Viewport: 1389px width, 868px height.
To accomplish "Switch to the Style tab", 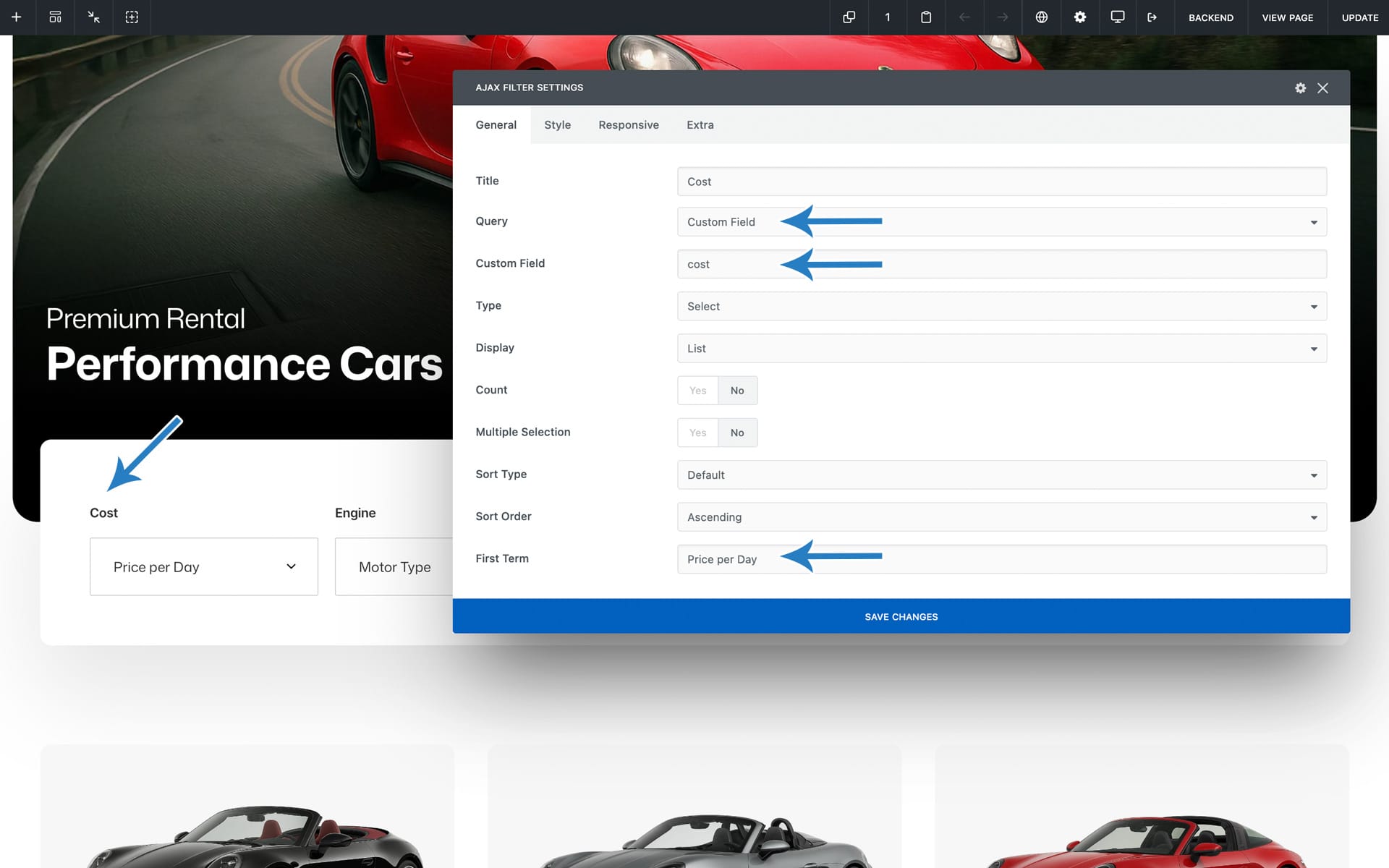I will 557,125.
